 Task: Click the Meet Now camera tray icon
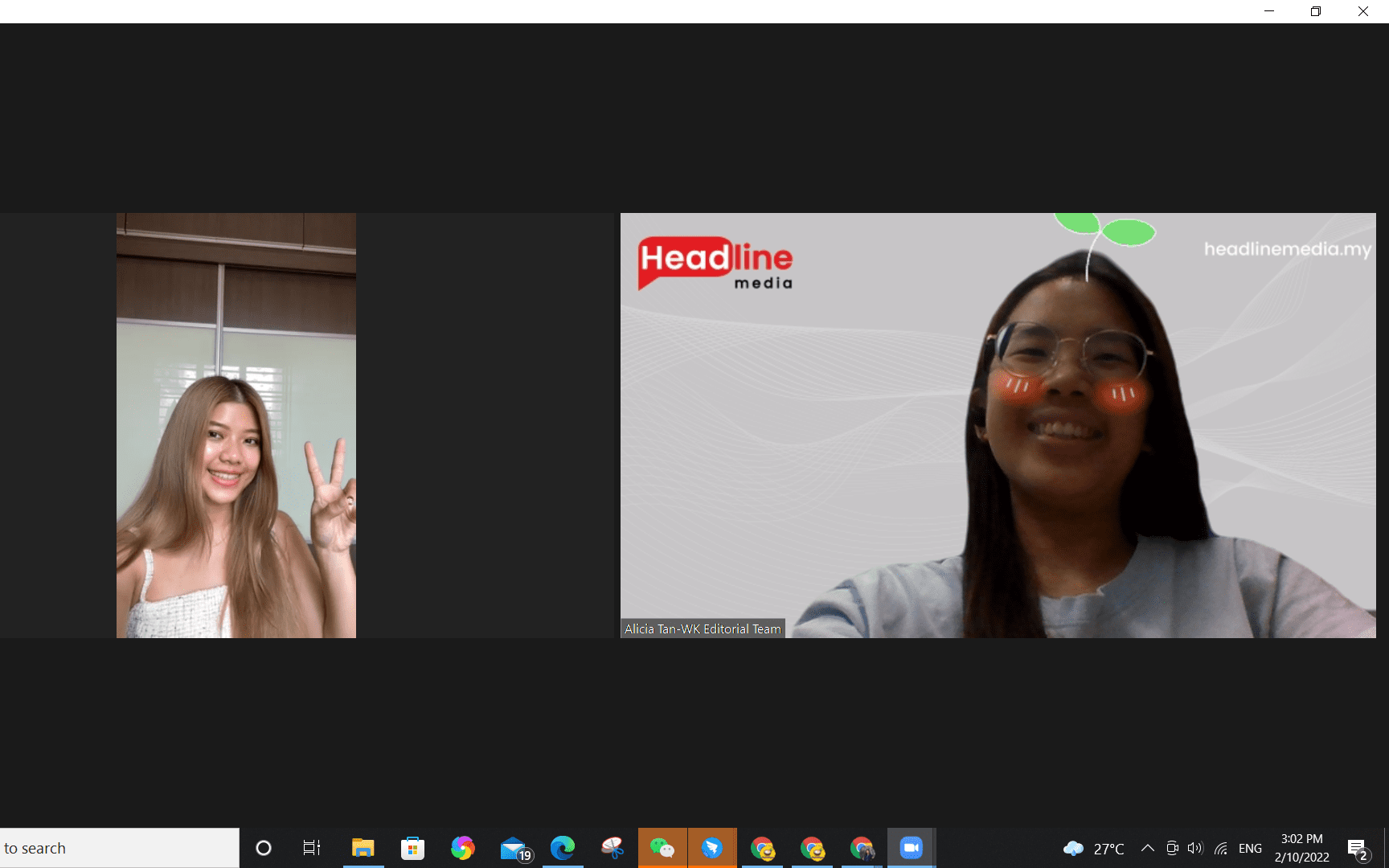click(x=1172, y=848)
